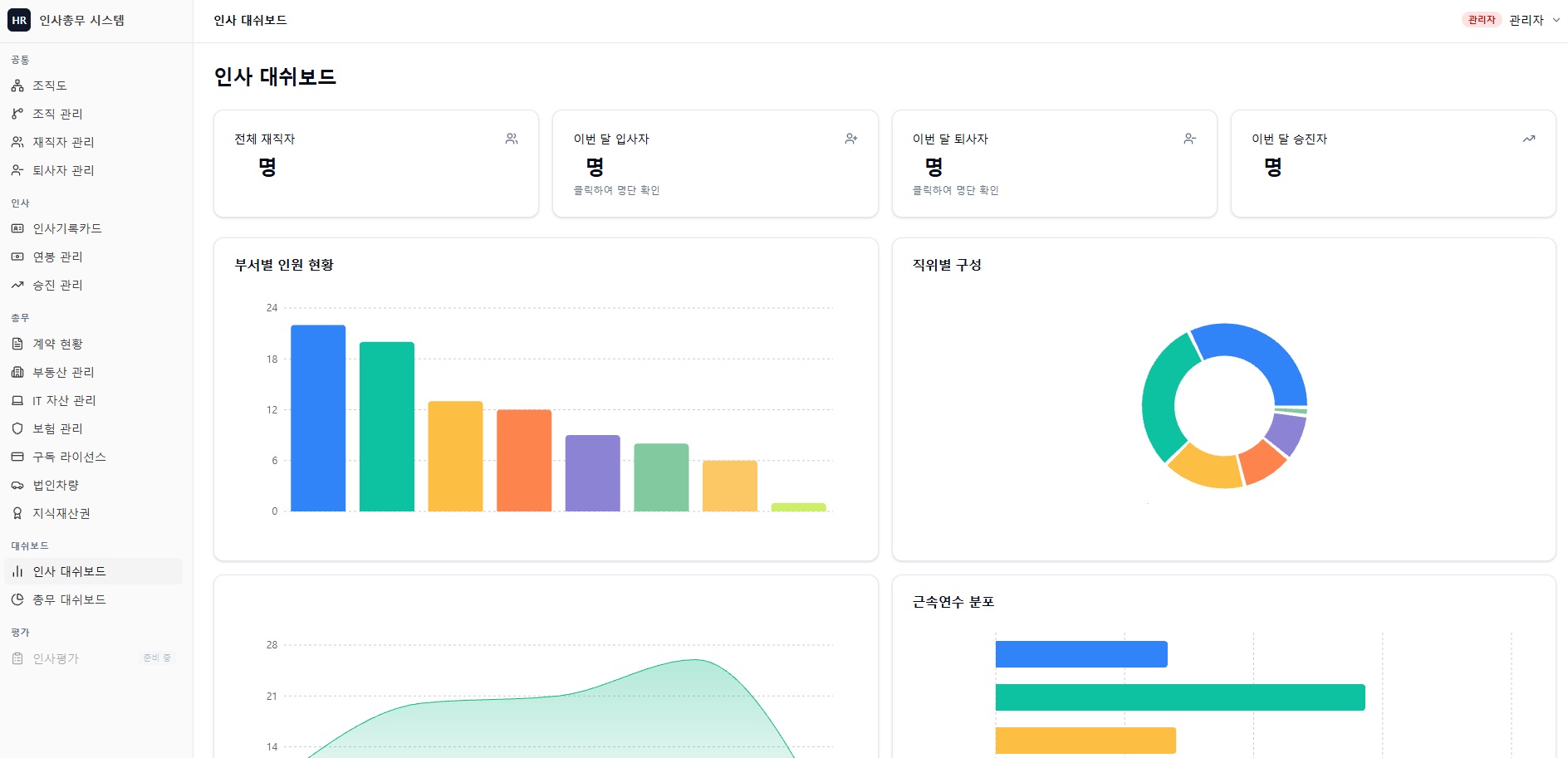Click the 구독 라이선스 card icon
Viewport: 1568px width, 758px height.
[17, 457]
